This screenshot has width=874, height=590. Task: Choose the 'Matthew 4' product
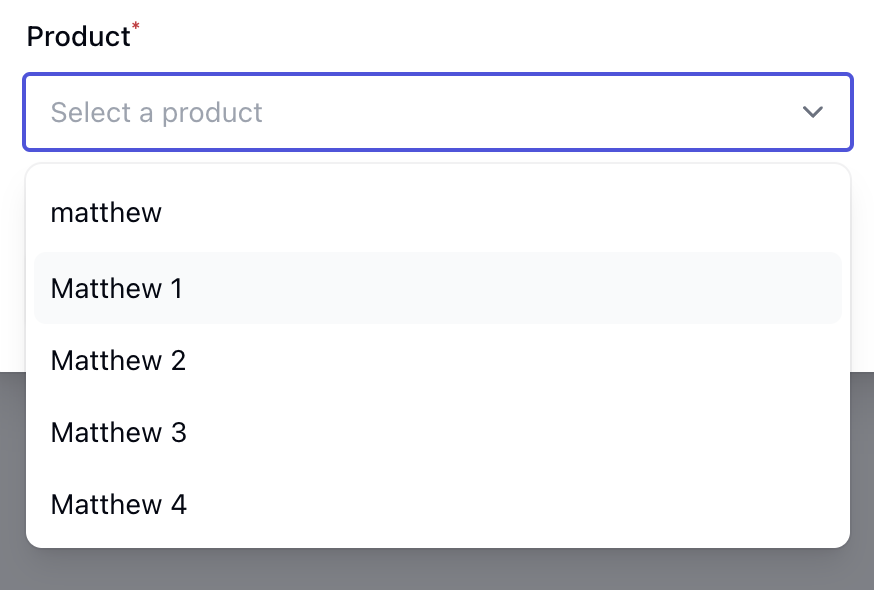[118, 504]
